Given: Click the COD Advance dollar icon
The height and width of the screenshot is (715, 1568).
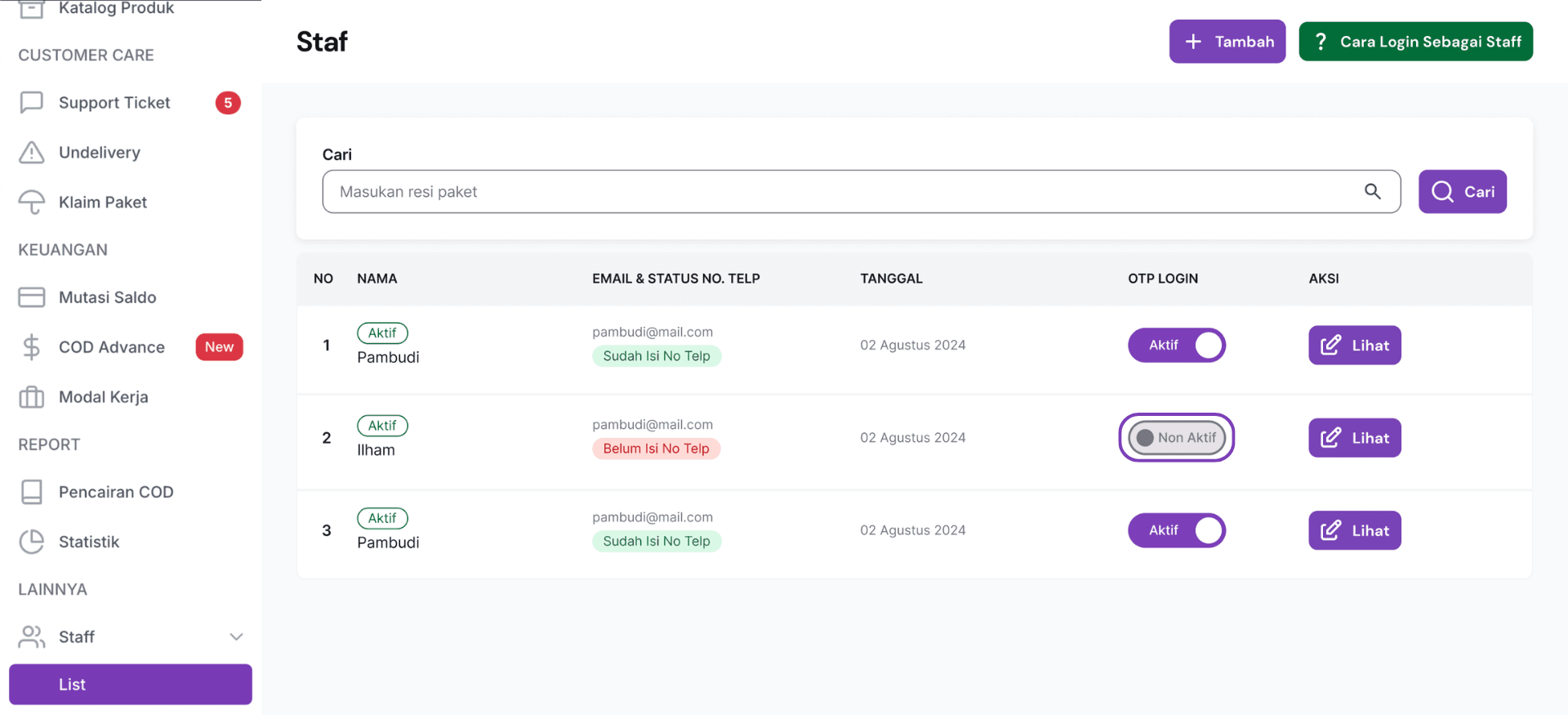Looking at the screenshot, I should pyautogui.click(x=31, y=347).
